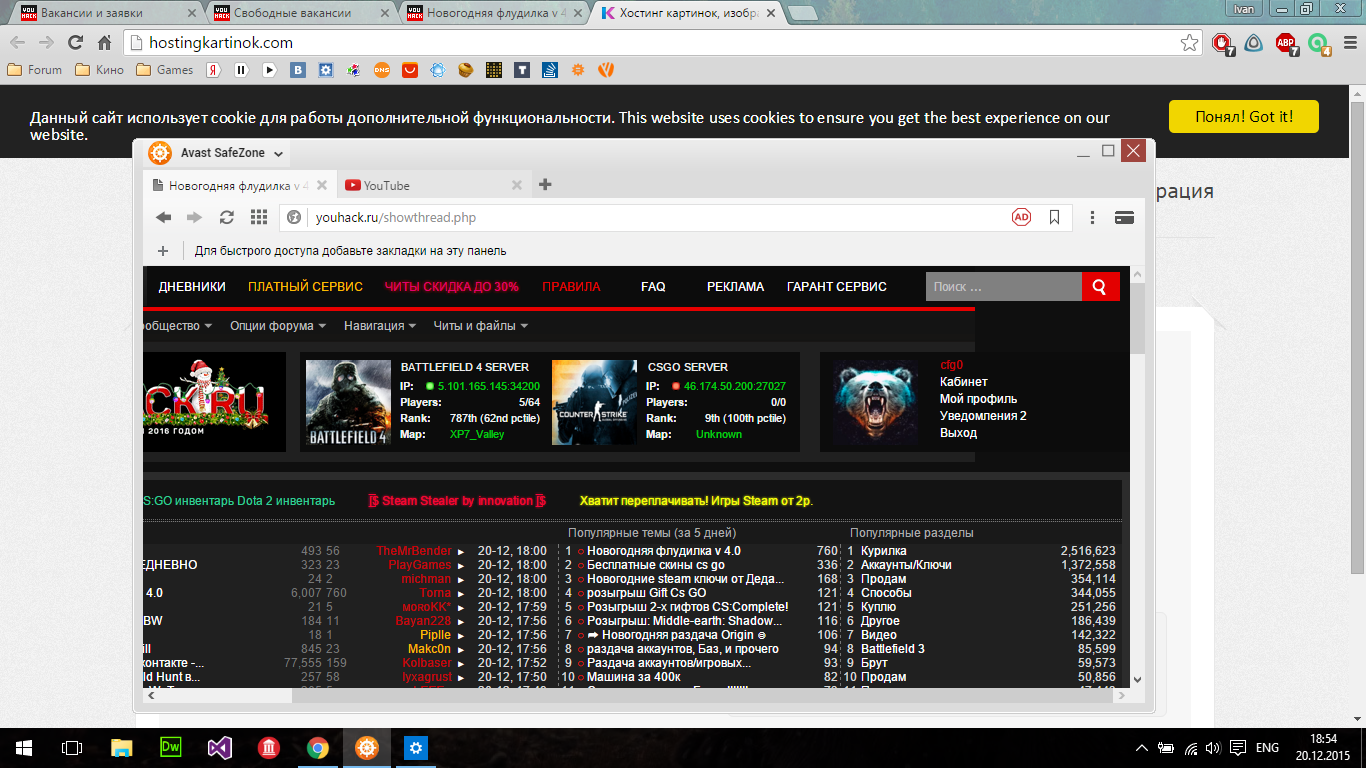Viewport: 1366px width, 768px height.
Task: Click red search magnifier button on youhack
Action: coord(1100,287)
